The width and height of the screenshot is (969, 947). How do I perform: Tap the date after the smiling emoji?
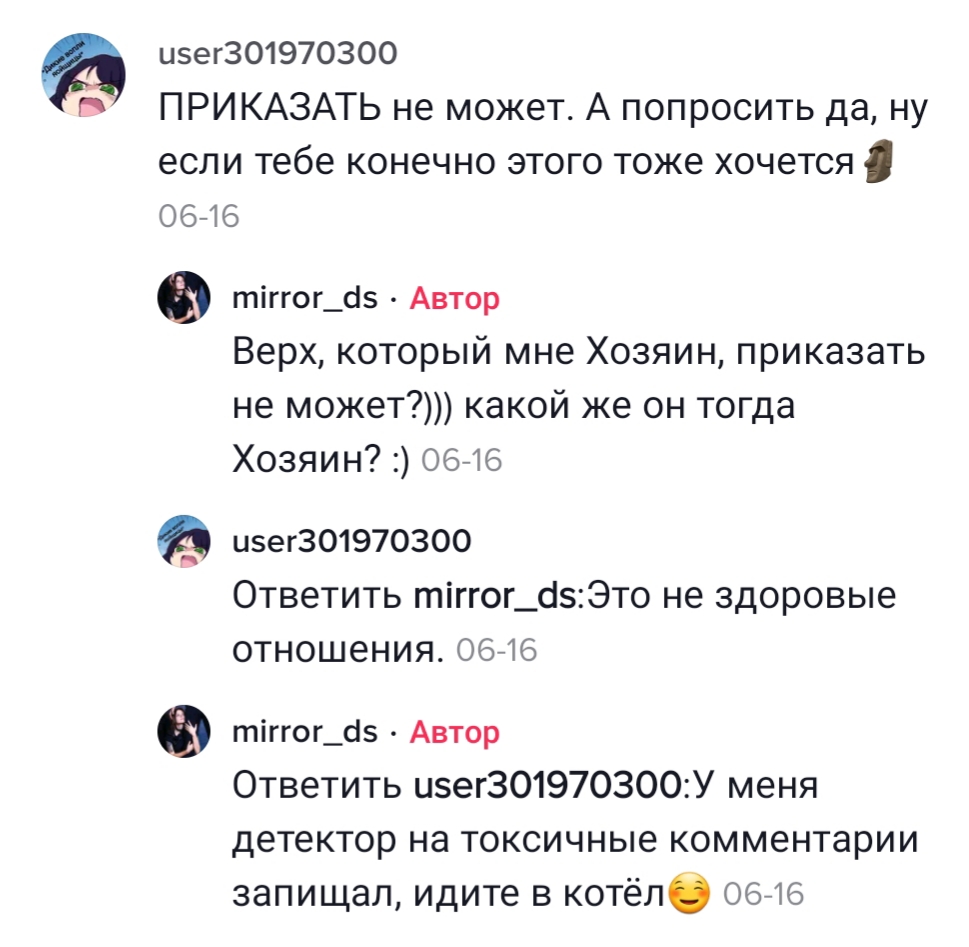(762, 894)
